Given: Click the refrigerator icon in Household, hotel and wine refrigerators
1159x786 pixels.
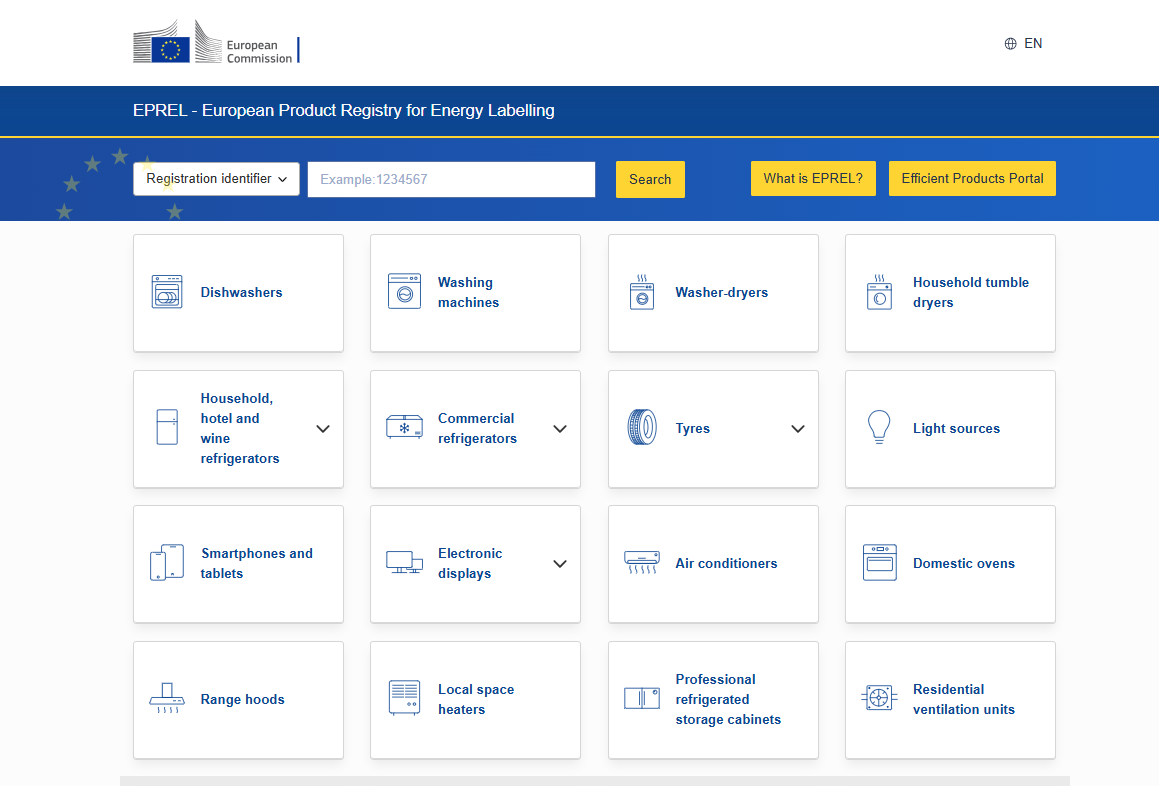Looking at the screenshot, I should 167,427.
